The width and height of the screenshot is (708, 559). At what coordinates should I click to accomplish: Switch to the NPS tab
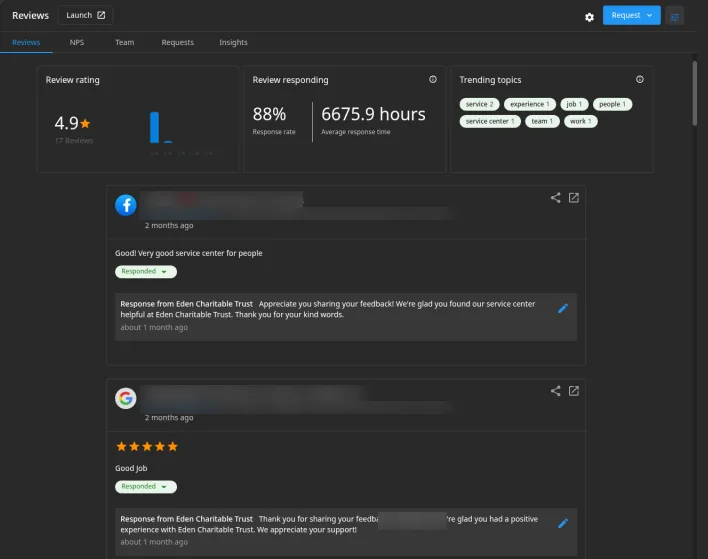77,42
